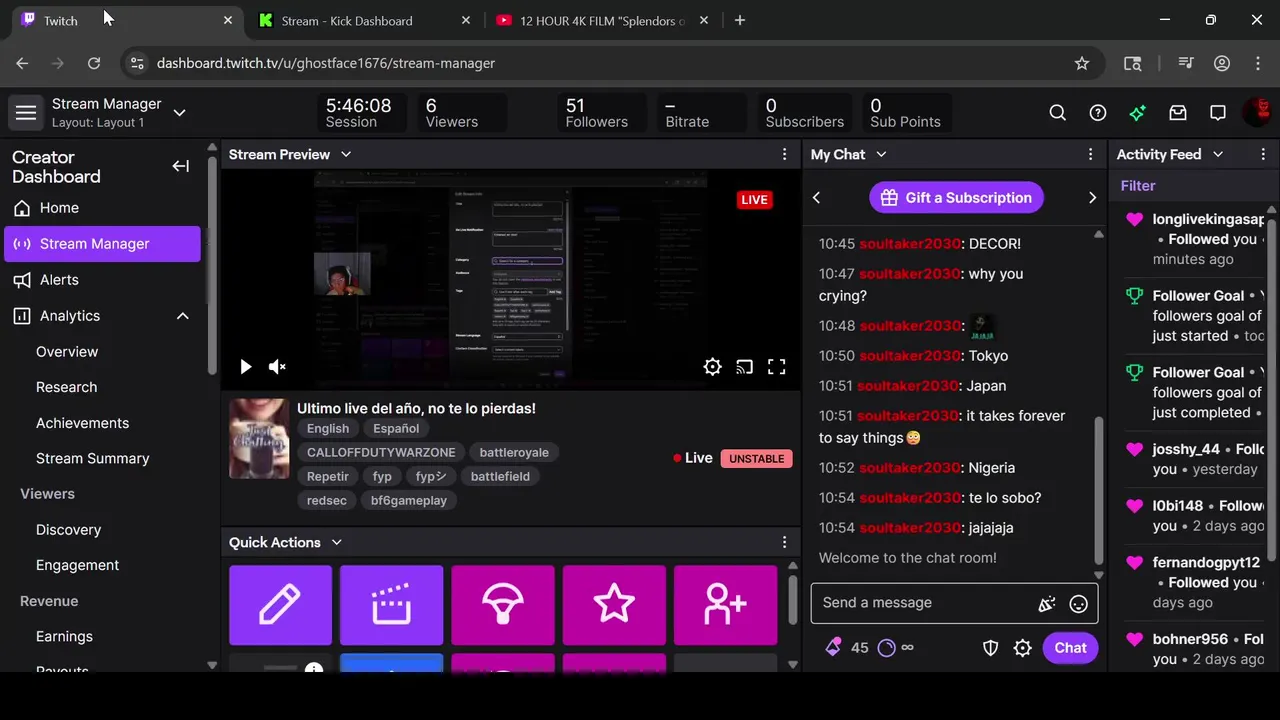Bookmark this page with star icon
This screenshot has height=720, width=1280.
(x=1082, y=63)
